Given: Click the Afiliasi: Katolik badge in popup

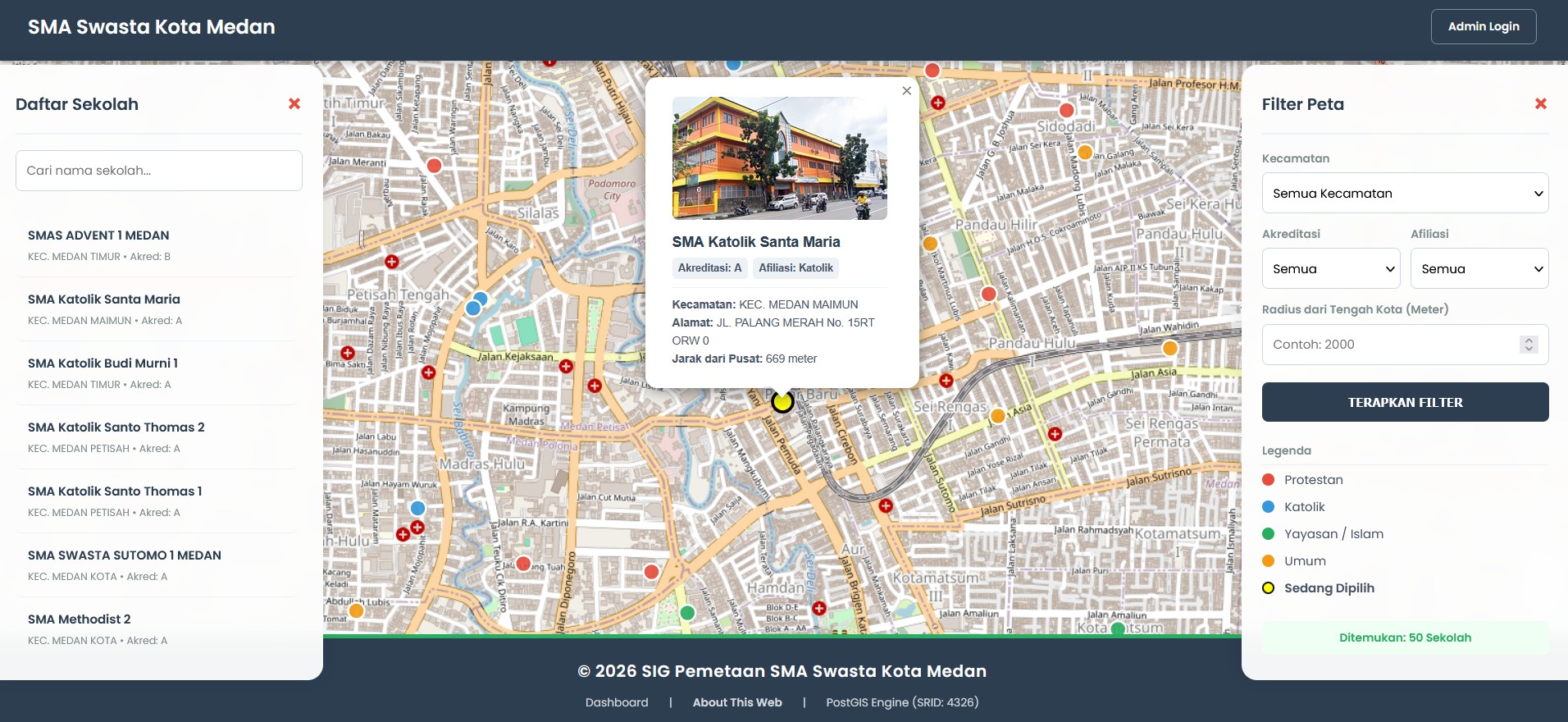Looking at the screenshot, I should (x=795, y=268).
